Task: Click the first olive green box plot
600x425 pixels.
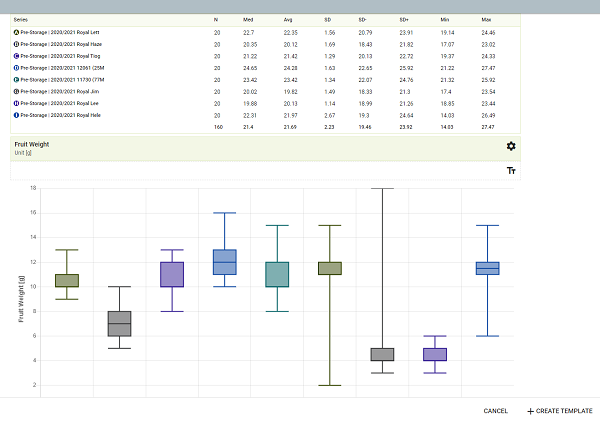Action: click(x=67, y=280)
